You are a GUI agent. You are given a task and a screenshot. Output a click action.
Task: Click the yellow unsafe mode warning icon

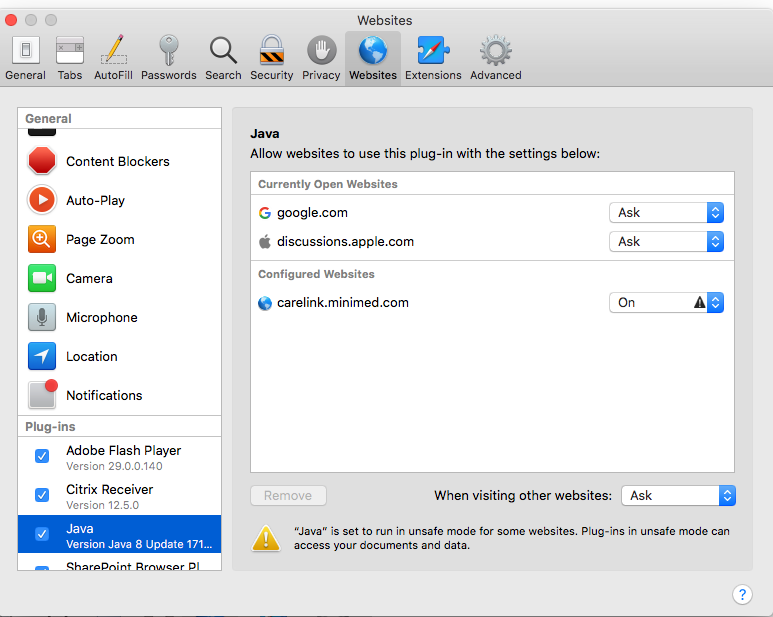[x=266, y=538]
